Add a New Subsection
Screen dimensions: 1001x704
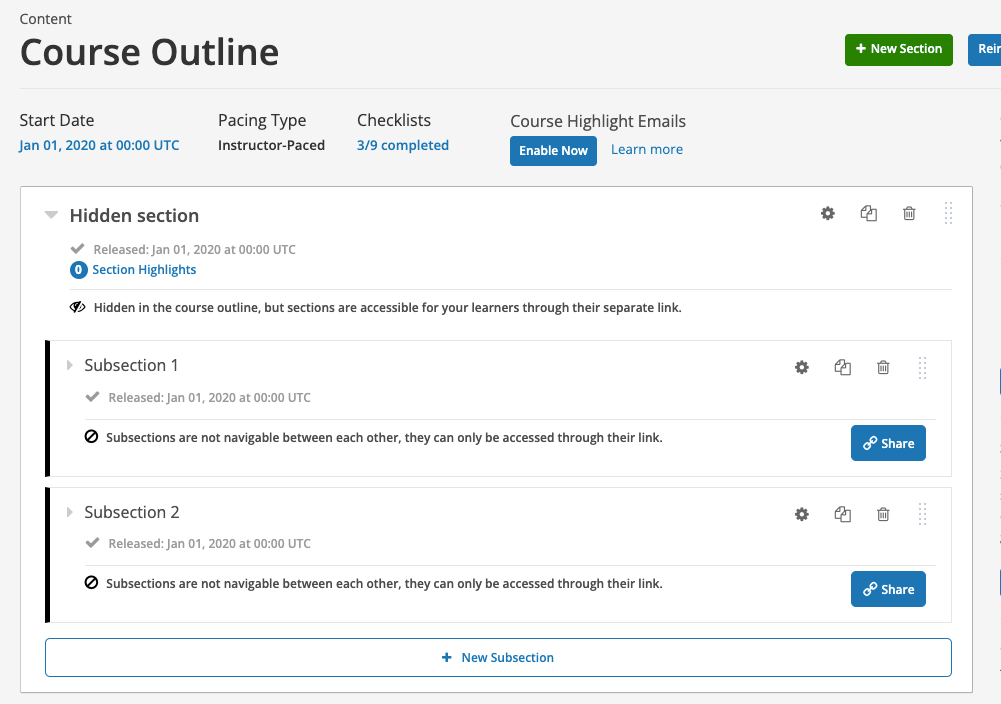click(x=498, y=657)
